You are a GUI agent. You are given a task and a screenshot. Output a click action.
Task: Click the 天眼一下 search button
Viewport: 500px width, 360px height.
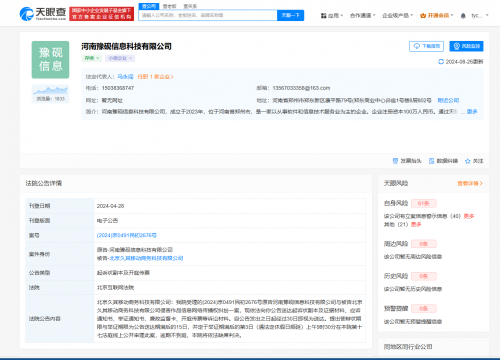tap(290, 15)
